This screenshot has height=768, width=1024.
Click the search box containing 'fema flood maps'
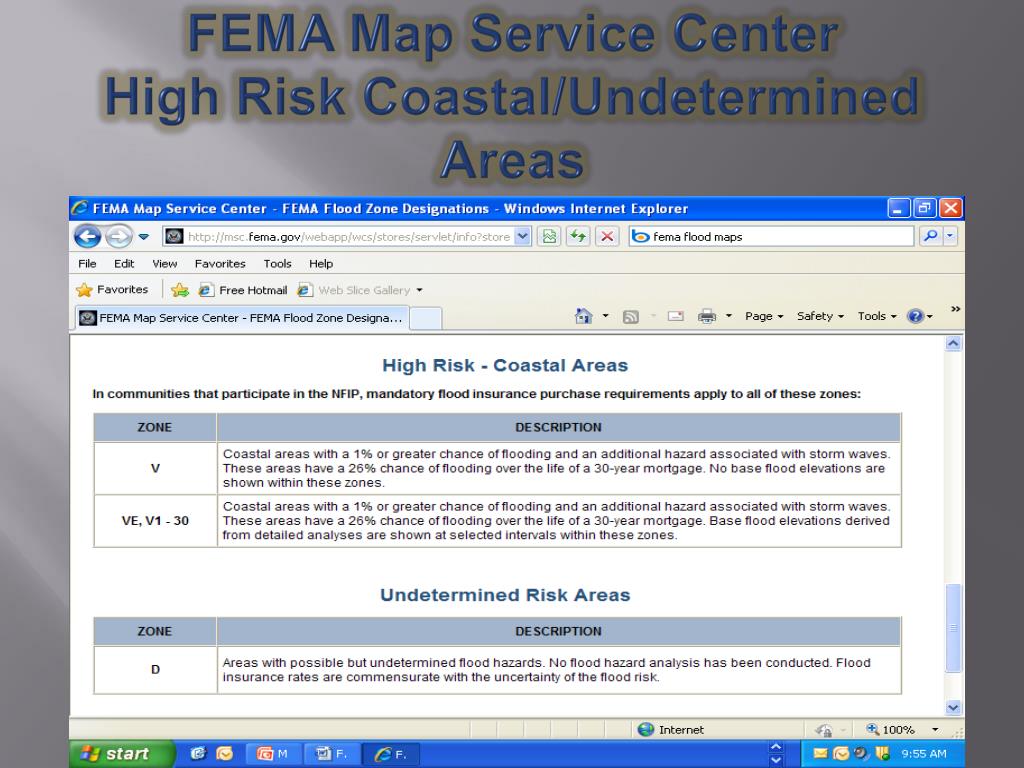pos(771,236)
